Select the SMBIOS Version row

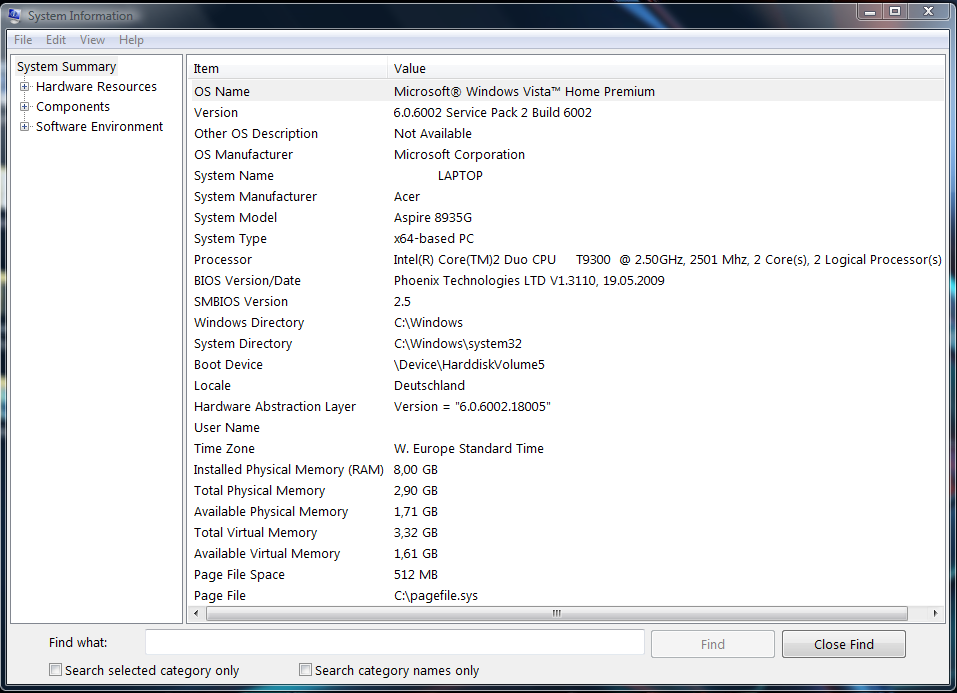pos(566,302)
